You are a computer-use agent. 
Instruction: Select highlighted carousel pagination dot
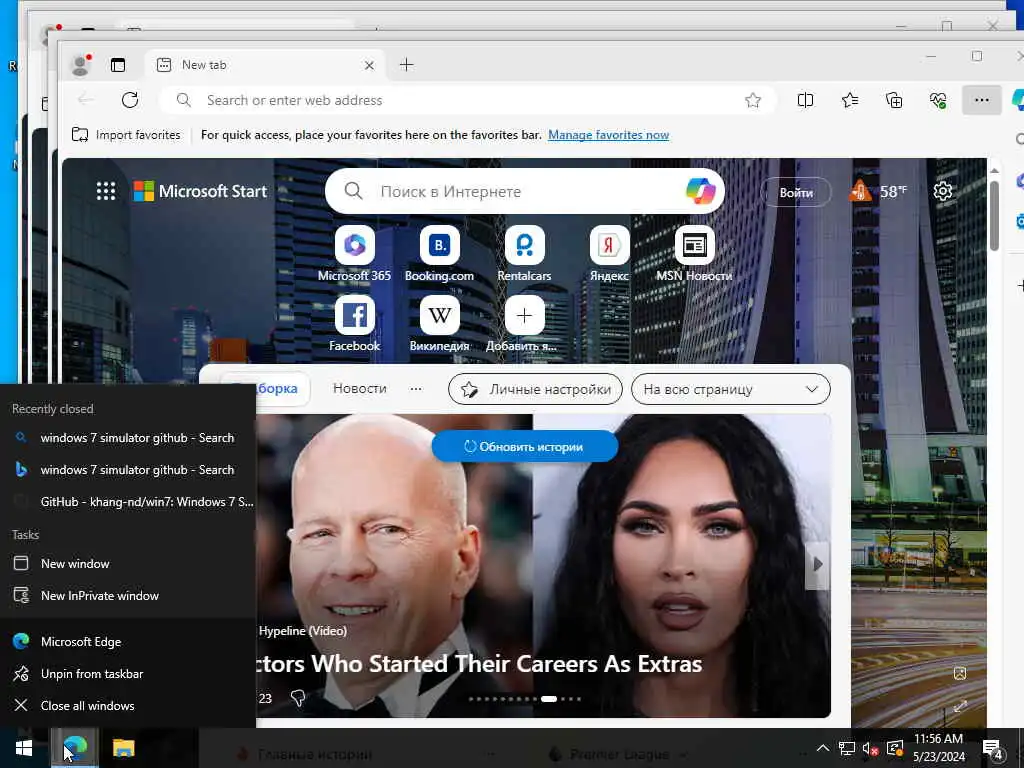549,699
